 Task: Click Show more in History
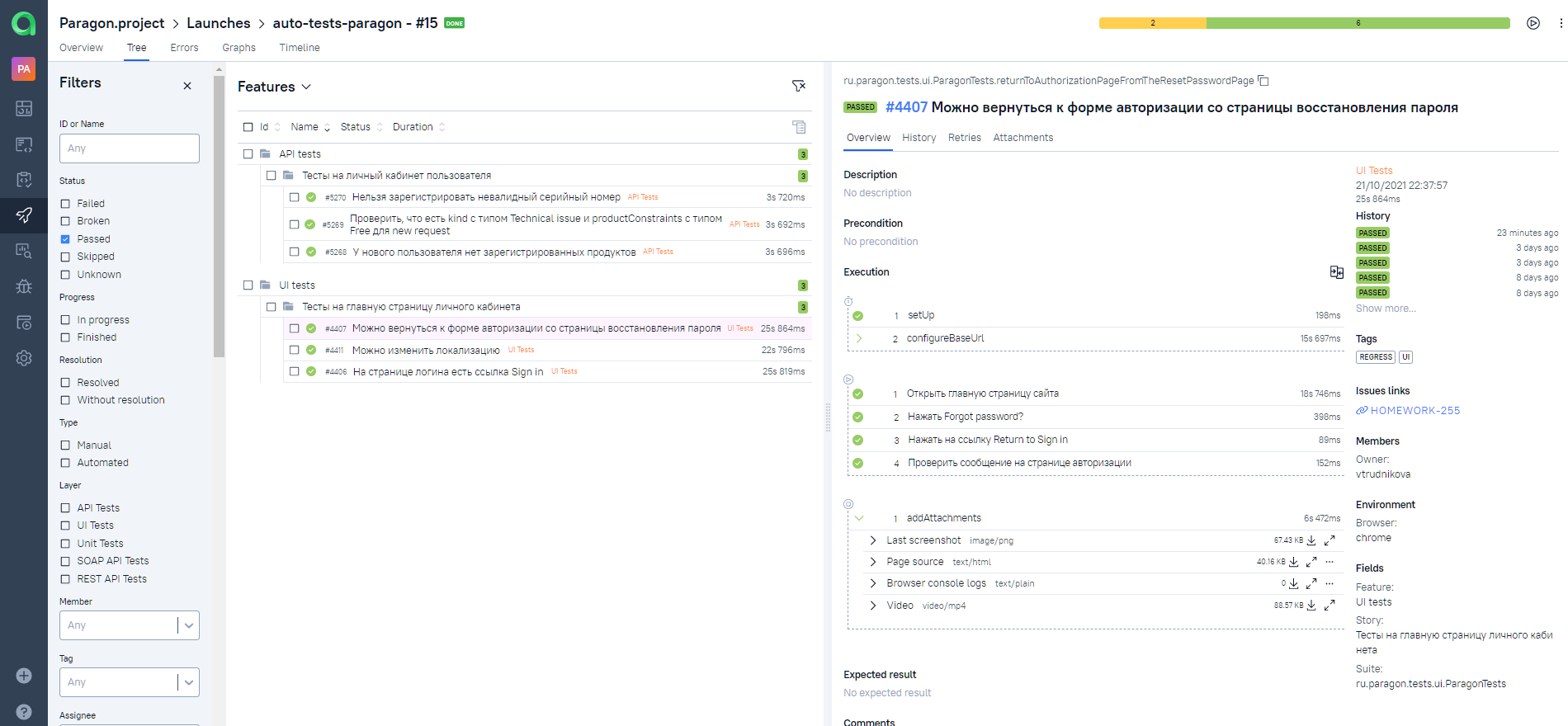(x=1386, y=309)
